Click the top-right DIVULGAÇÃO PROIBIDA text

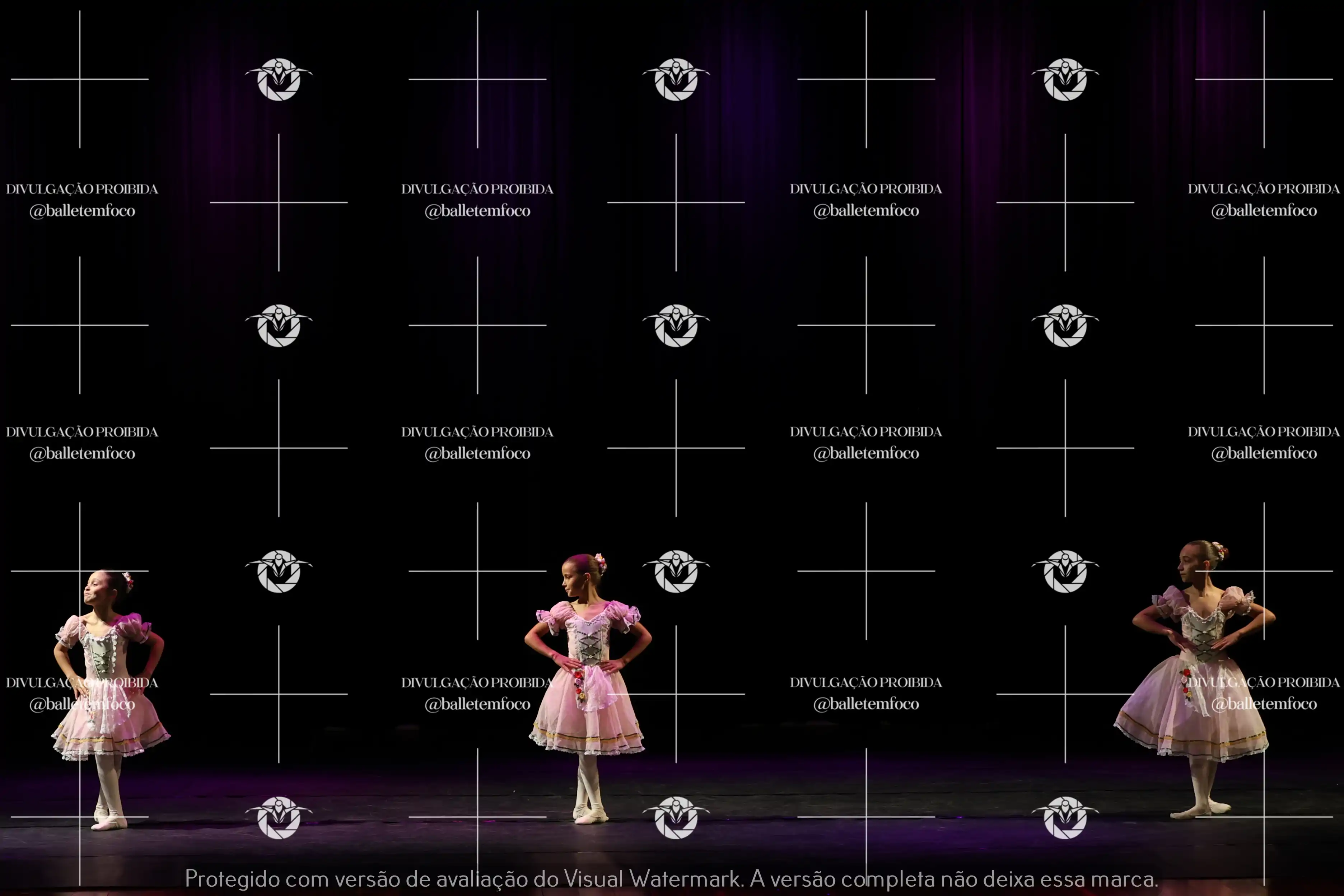click(1264, 189)
